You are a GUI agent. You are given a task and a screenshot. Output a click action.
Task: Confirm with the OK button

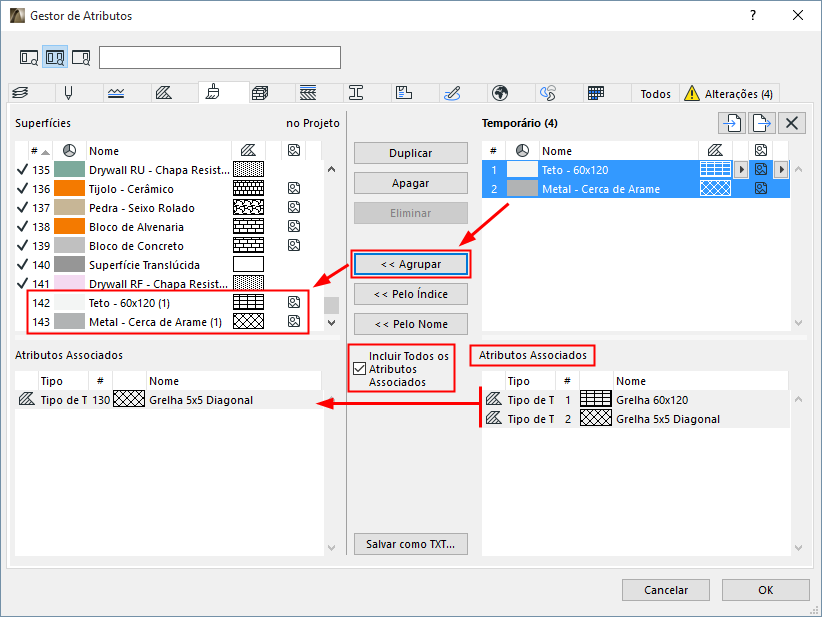pos(765,590)
